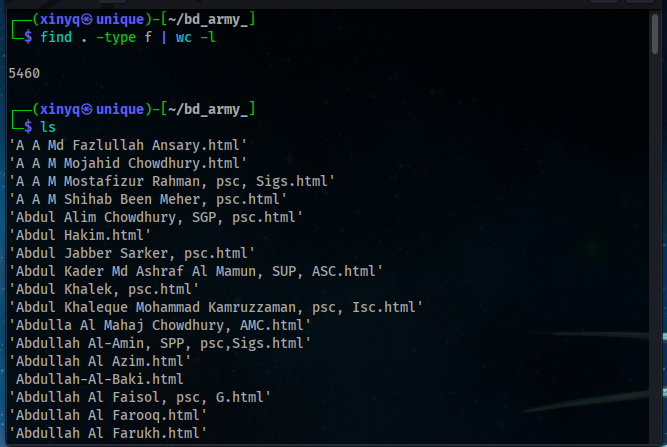This screenshot has width=667, height=447.
Task: Click 'Abdul Alim Chowdhury, SGP, psc.html'
Action: tap(155, 217)
